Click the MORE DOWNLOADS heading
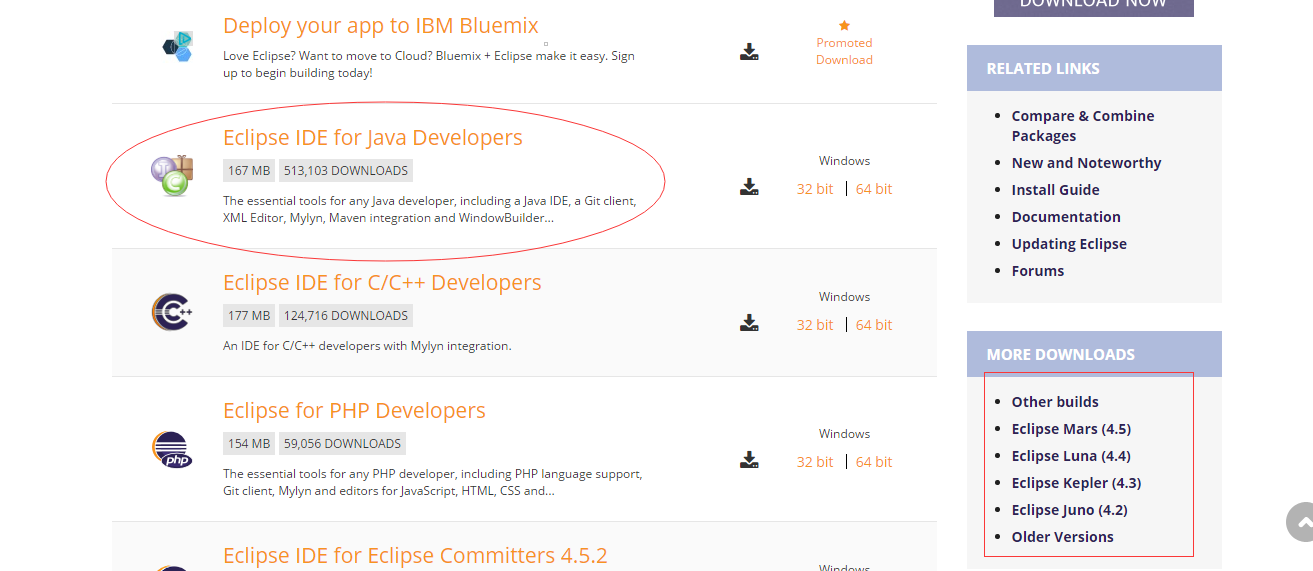The height and width of the screenshot is (571, 1313). click(x=1061, y=355)
